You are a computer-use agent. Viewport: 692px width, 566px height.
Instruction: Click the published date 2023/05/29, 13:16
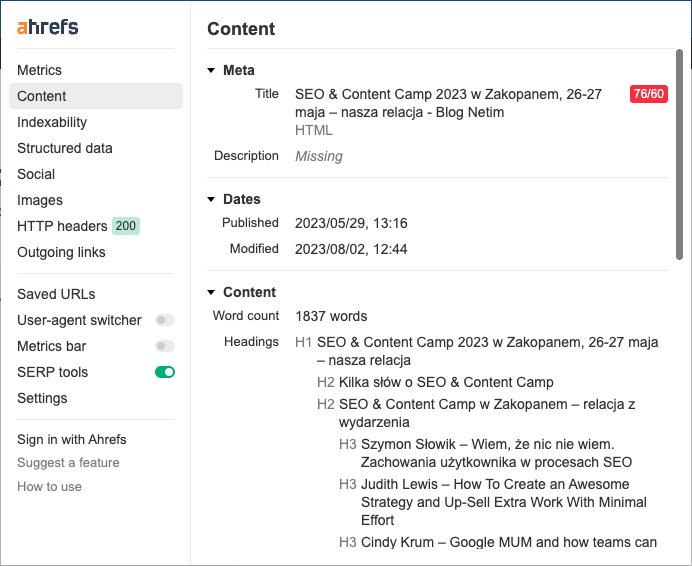point(351,223)
